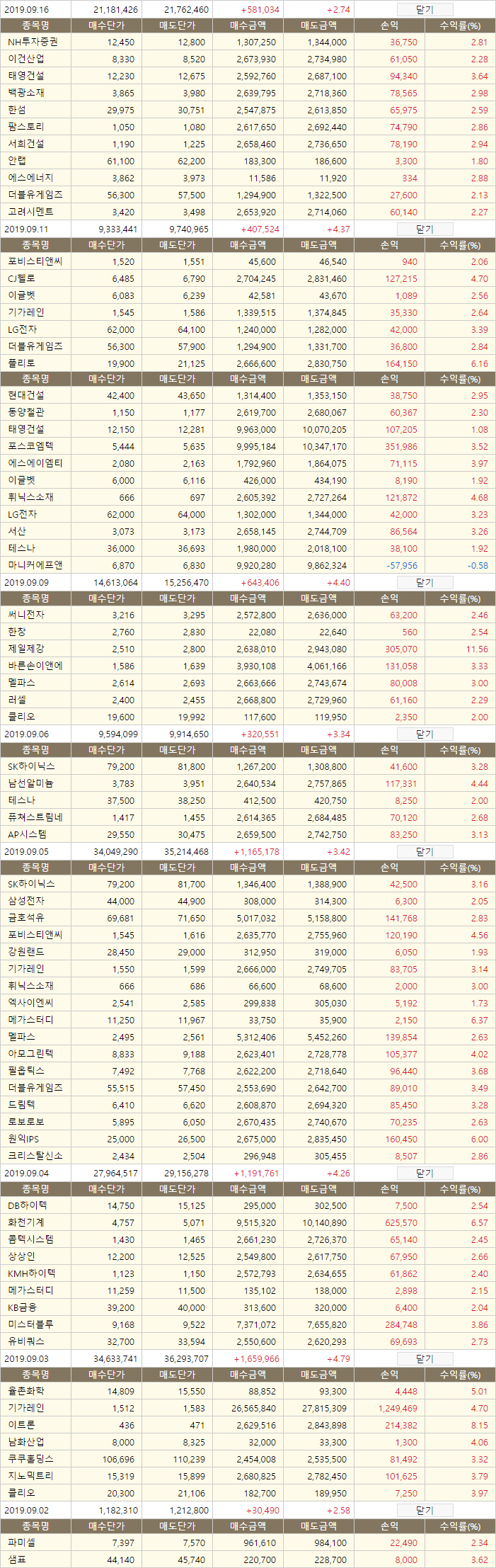
Task: Select the DB하이텍 row name
Action: [28, 1205]
